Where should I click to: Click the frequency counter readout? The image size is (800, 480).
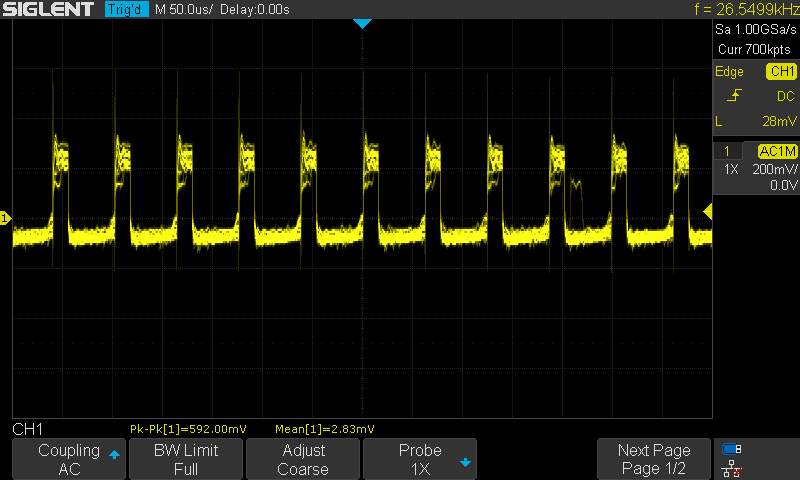(x=743, y=10)
